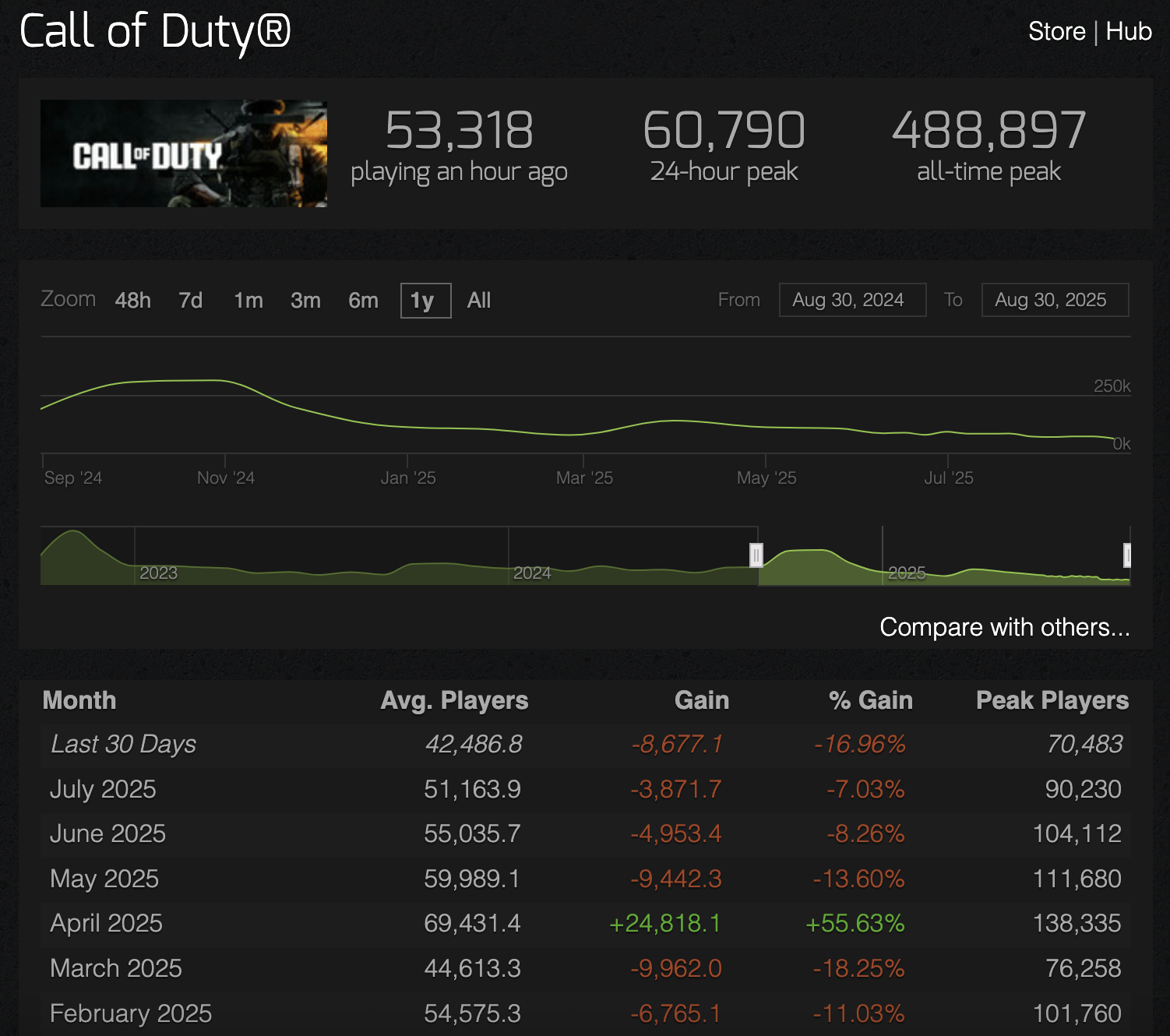The height and width of the screenshot is (1036, 1170).
Task: Click the To date field Aug 30, 2025
Action: [x=1055, y=300]
